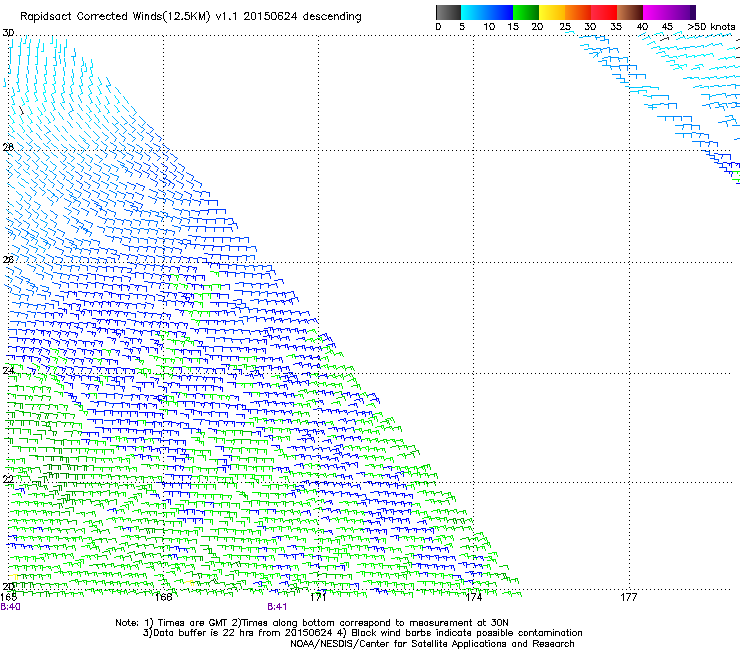The image size is (740, 650).
Task: Click the brown 35-40 knots color band
Action: (630, 12)
